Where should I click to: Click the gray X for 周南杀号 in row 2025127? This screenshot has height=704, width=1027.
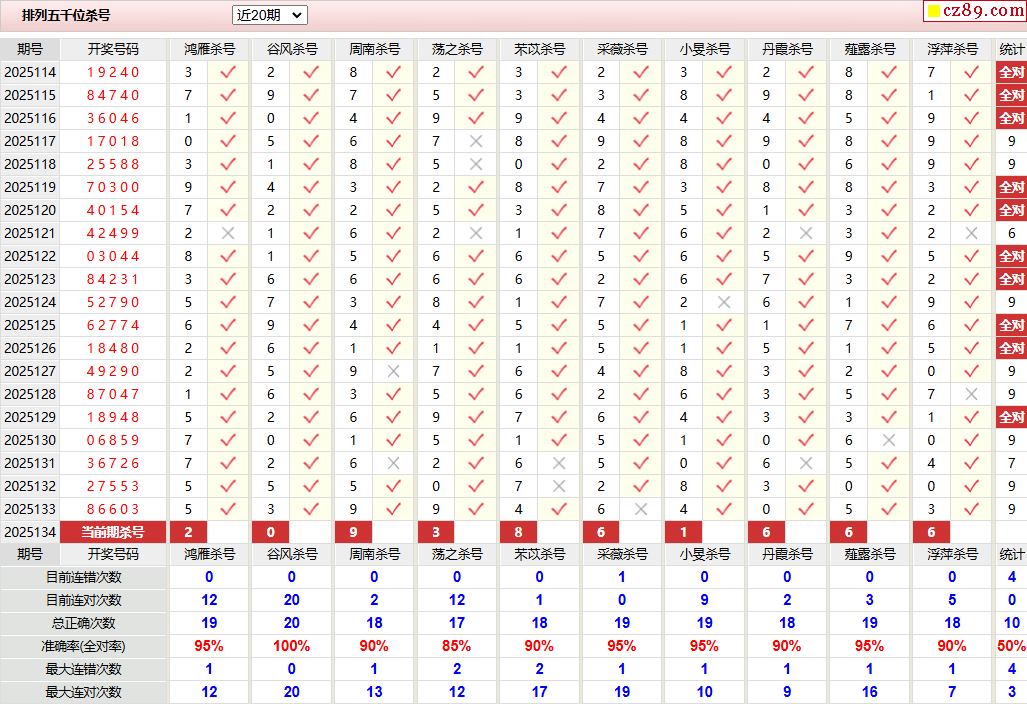393,371
